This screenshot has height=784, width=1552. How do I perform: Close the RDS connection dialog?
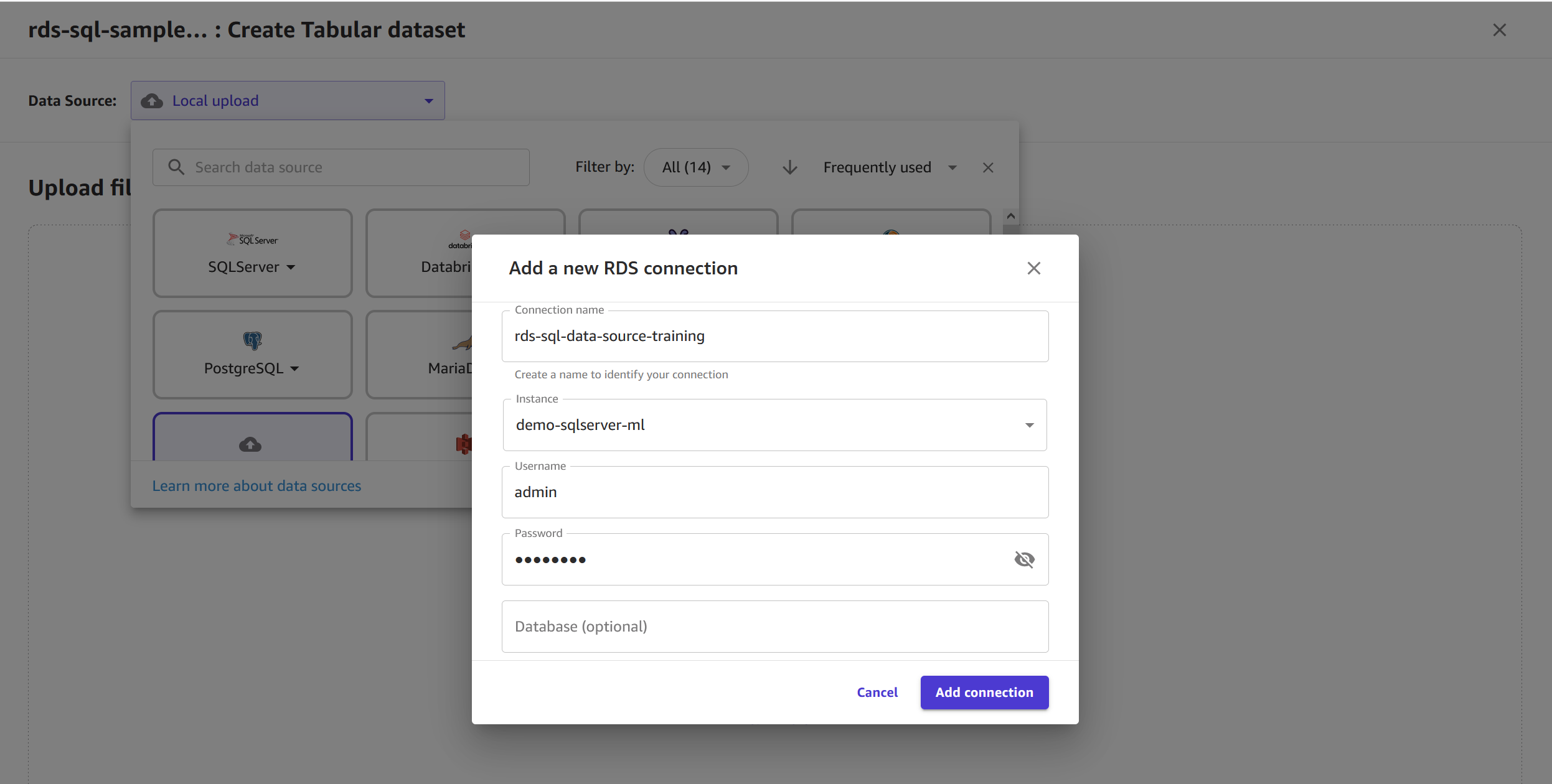point(1033,268)
